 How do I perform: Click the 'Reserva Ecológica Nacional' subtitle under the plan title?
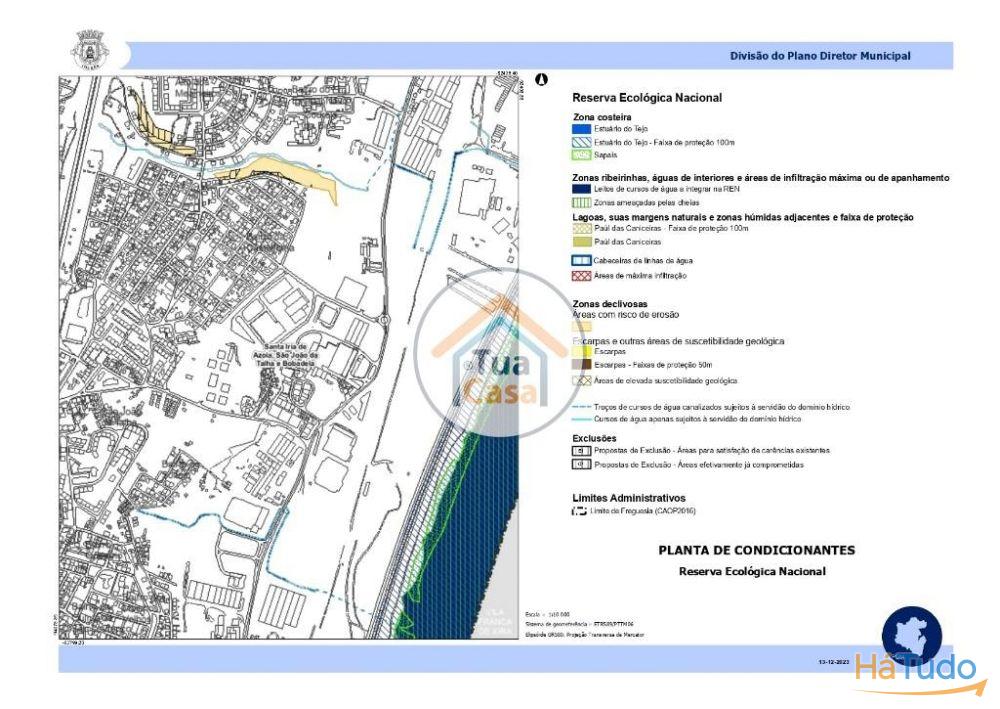pyautogui.click(x=752, y=572)
